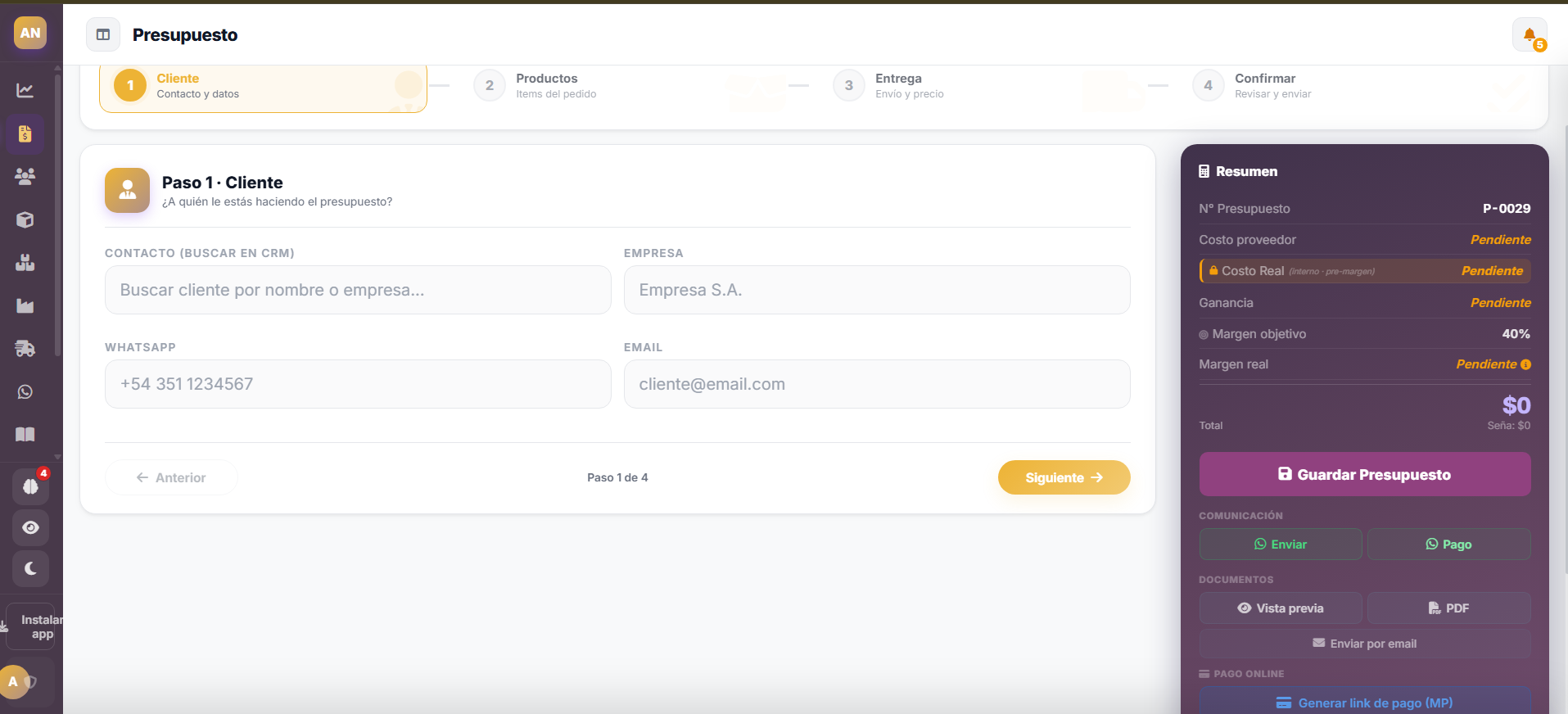Click Costo proveedor Pendiente value
The height and width of the screenshot is (714, 1568).
pyautogui.click(x=1500, y=239)
